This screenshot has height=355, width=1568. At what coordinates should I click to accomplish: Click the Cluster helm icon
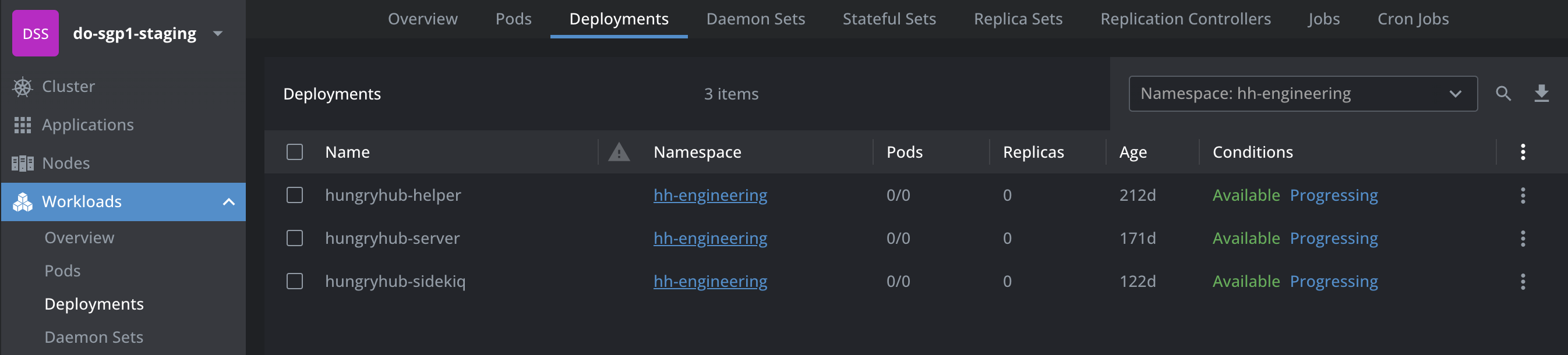23,87
